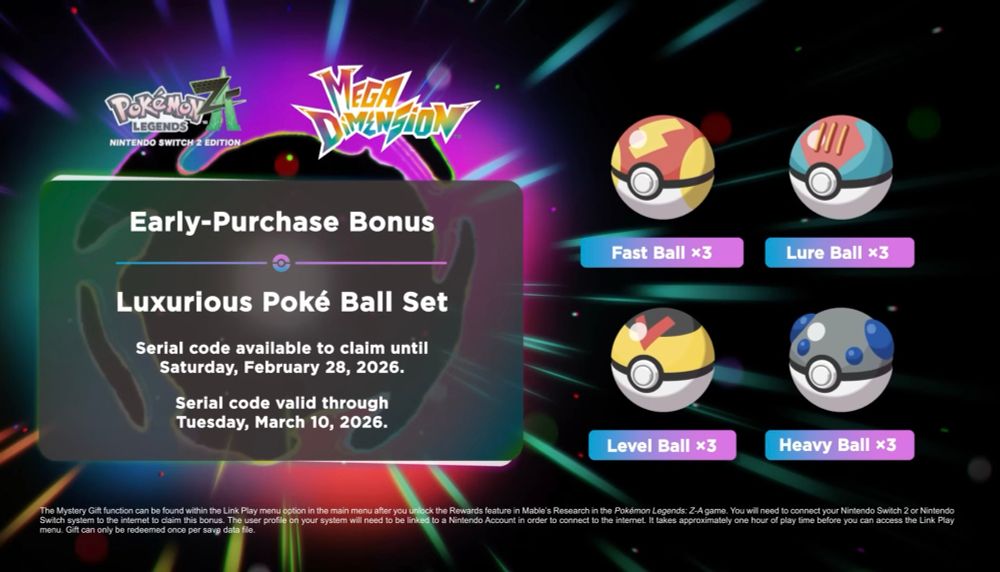Click the Luxurious Poké Ball Set title
The width and height of the screenshot is (1000, 572).
click(x=282, y=302)
